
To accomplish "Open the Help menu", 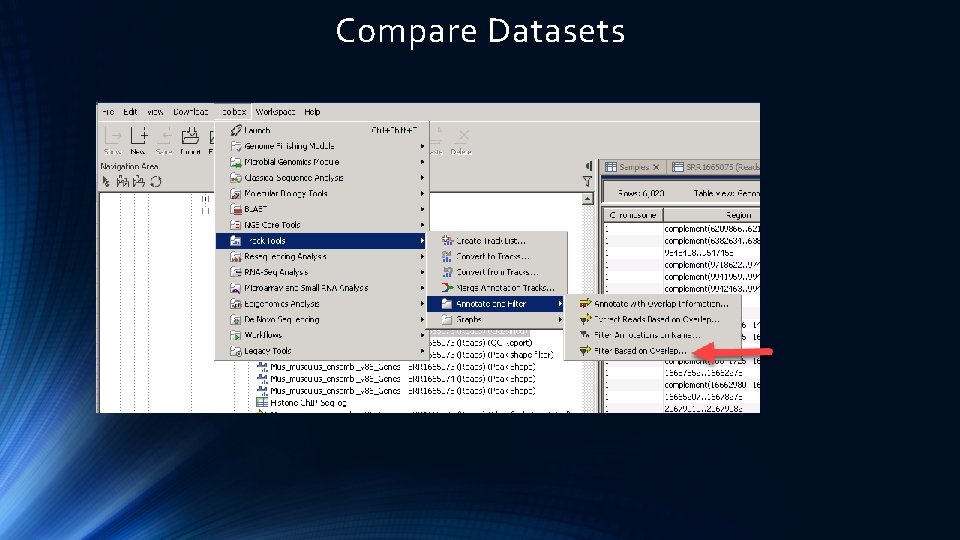I will 312,111.
